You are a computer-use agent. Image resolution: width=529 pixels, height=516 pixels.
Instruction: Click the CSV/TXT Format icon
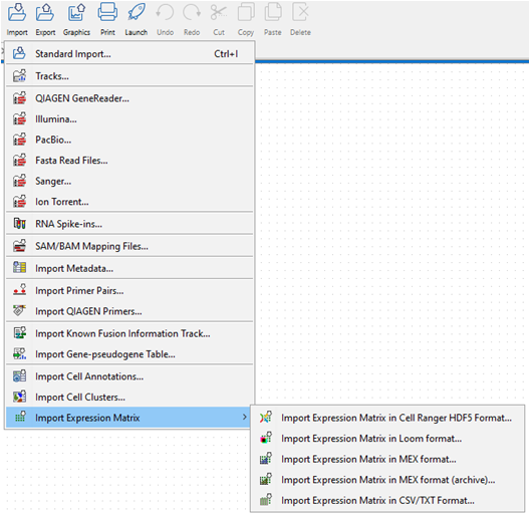(x=266, y=500)
